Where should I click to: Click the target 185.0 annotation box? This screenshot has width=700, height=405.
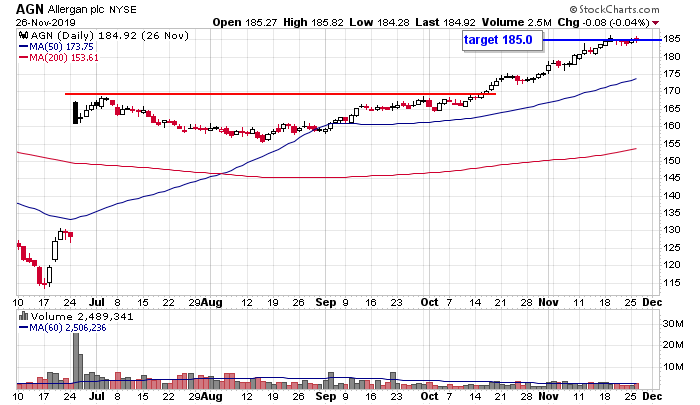502,41
